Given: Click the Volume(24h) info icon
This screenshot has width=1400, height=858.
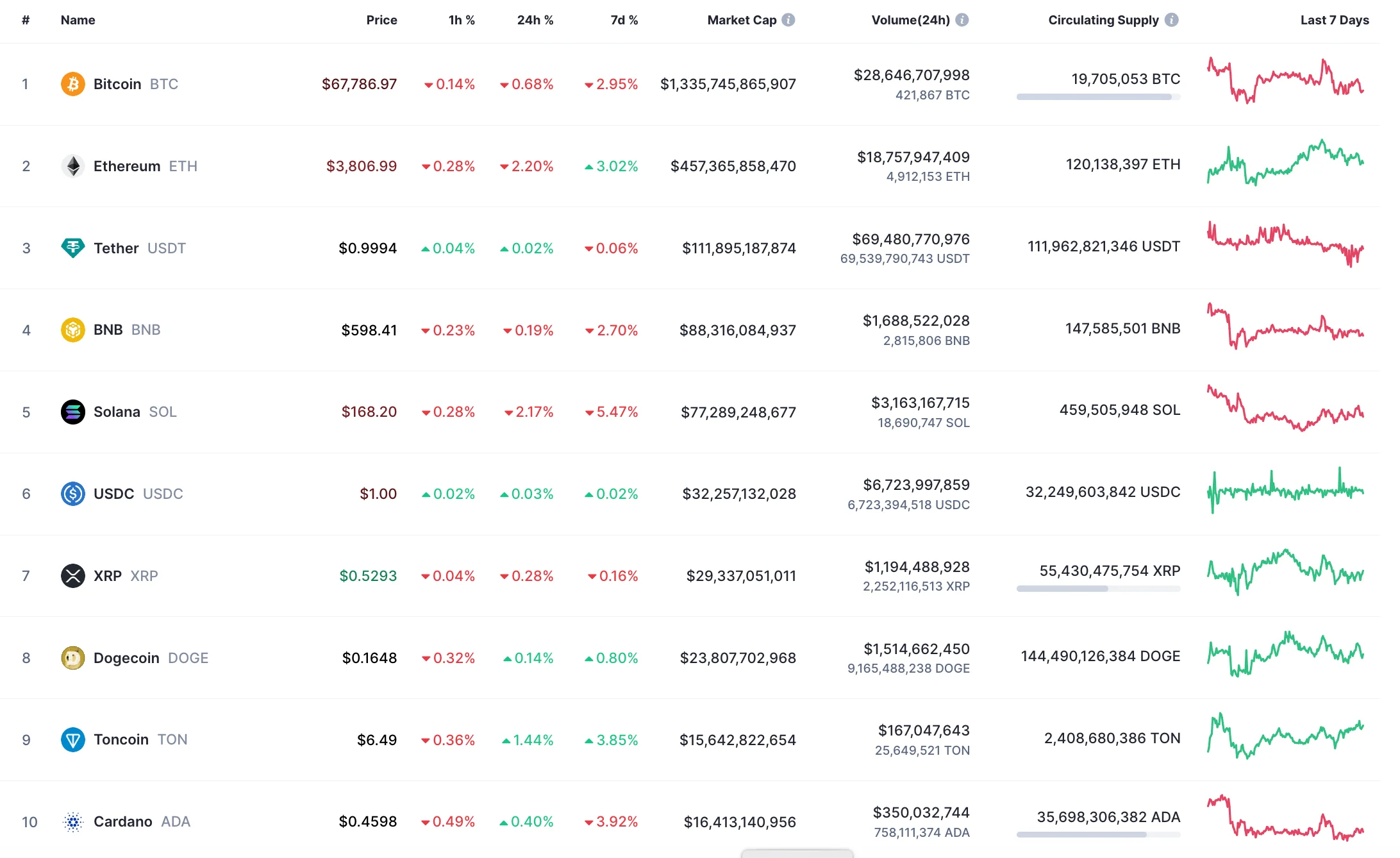Looking at the screenshot, I should (x=962, y=20).
